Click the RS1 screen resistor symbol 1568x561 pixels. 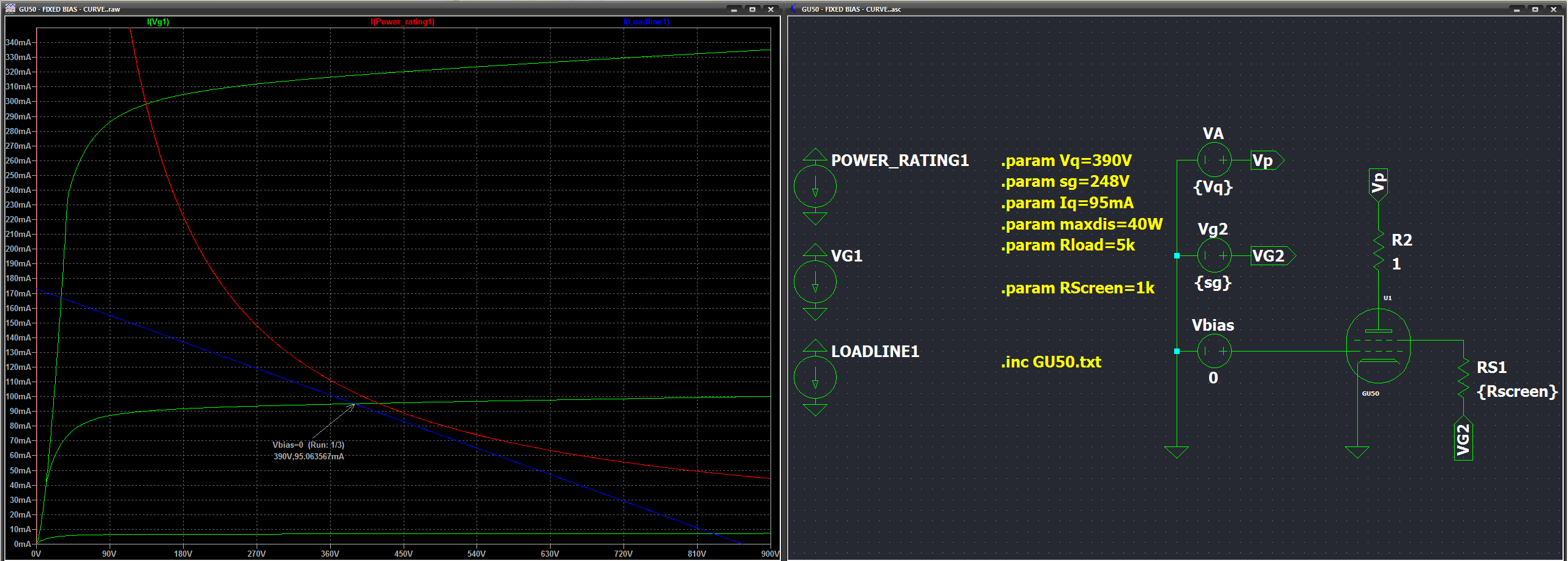click(x=1463, y=378)
